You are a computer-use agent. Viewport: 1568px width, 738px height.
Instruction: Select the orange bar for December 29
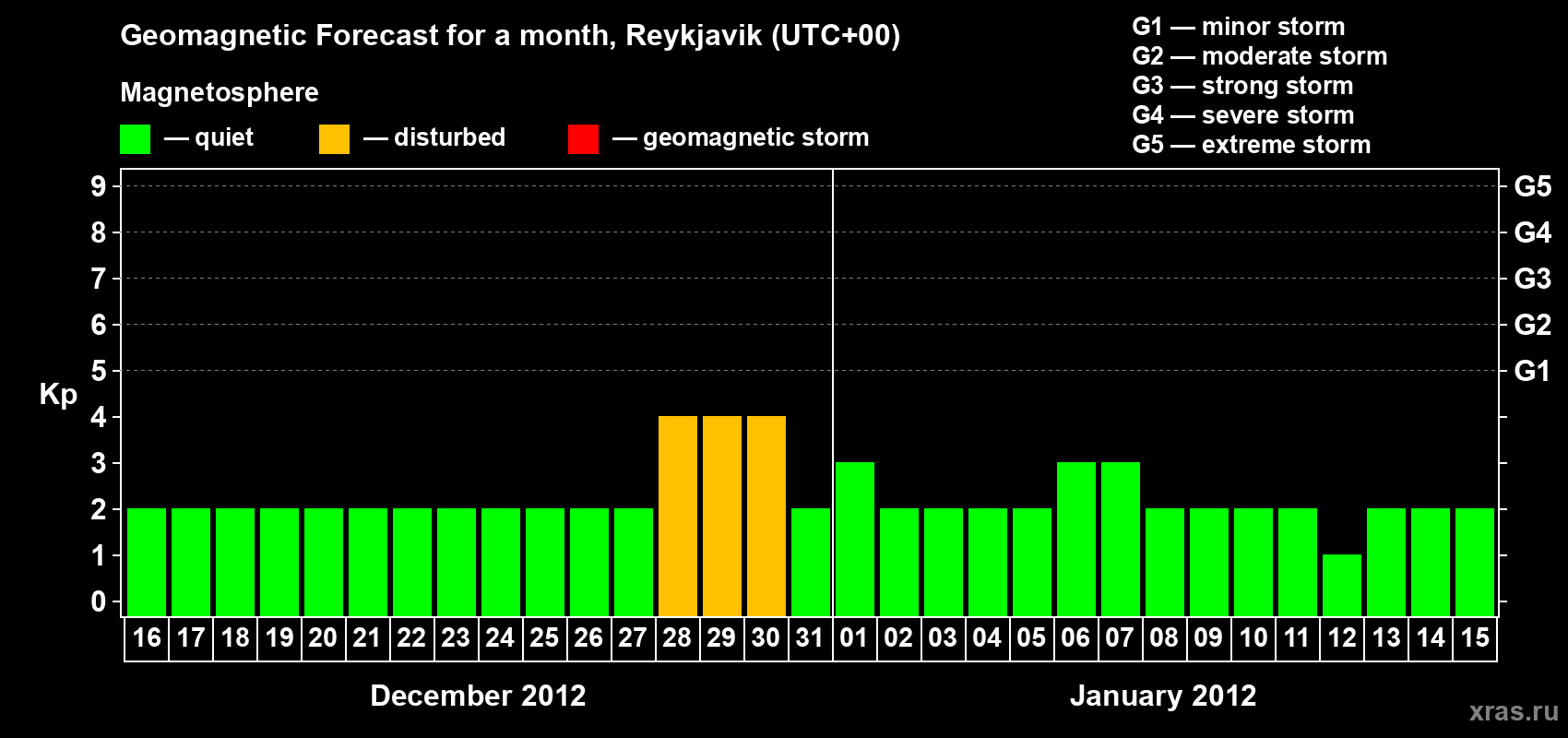722,516
